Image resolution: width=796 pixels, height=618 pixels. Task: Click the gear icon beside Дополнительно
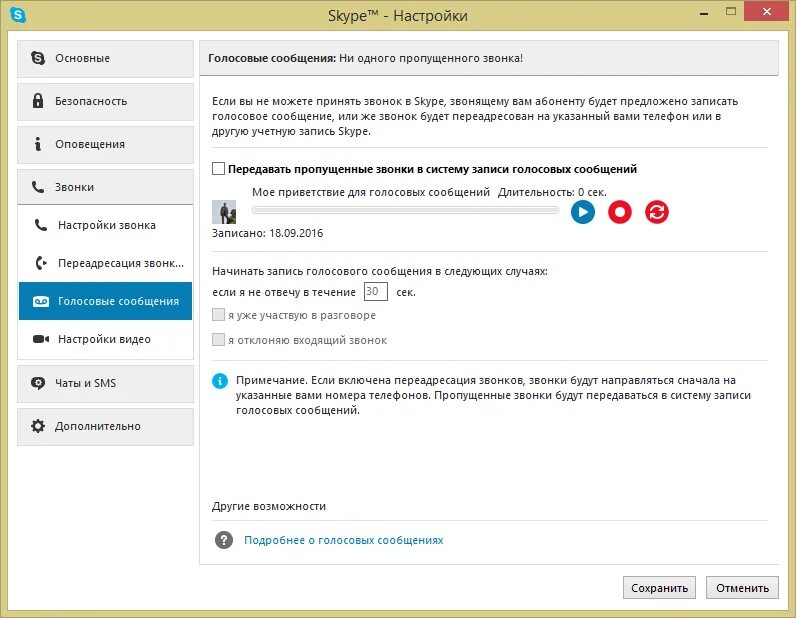pyautogui.click(x=38, y=426)
